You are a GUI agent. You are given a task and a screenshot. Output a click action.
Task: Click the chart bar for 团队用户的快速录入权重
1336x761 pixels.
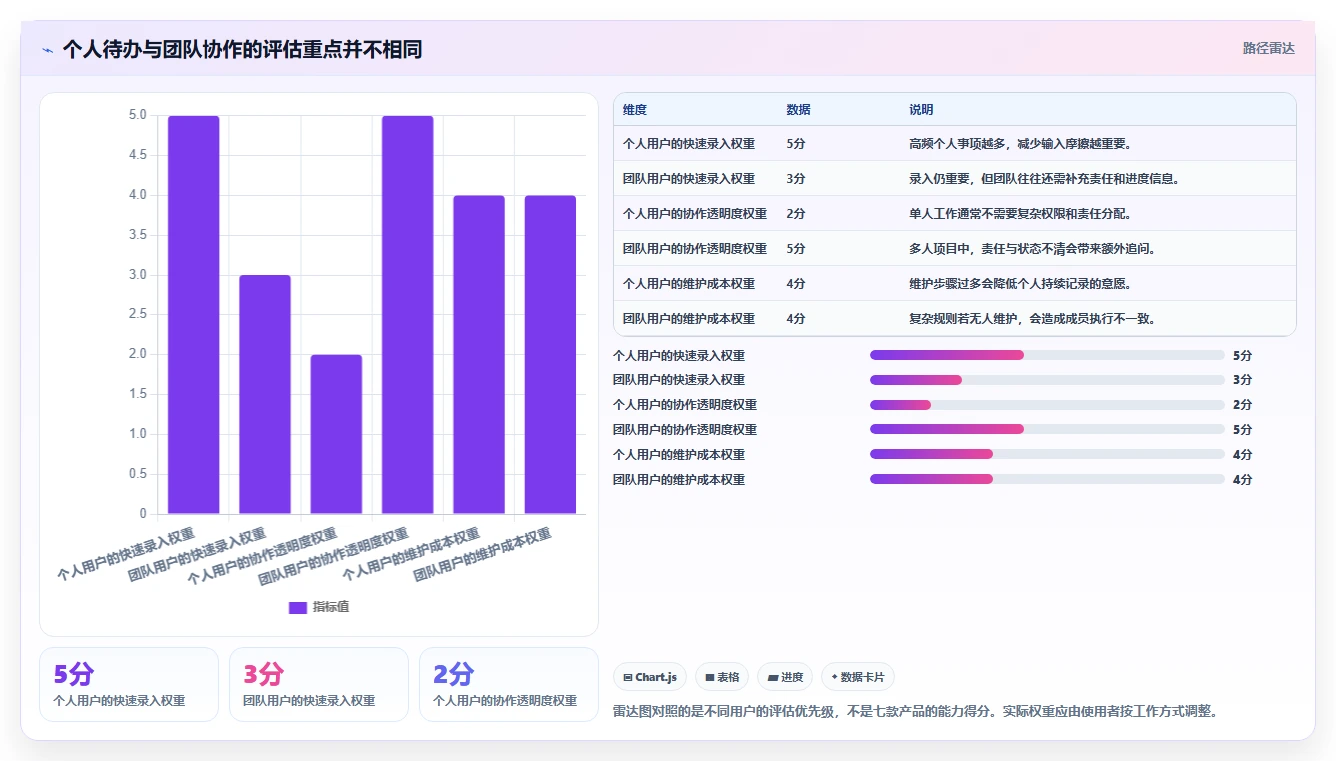click(265, 395)
